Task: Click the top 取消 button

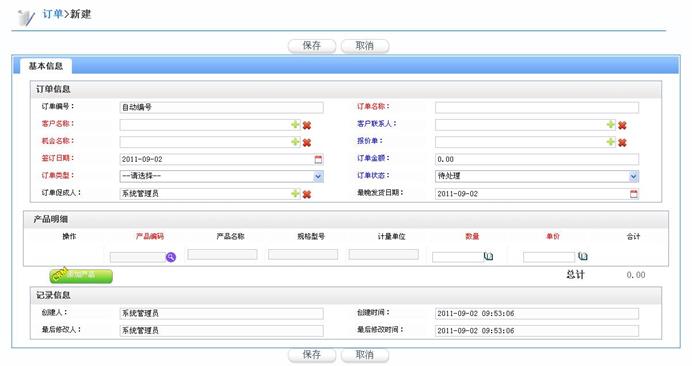Action: pos(365,46)
